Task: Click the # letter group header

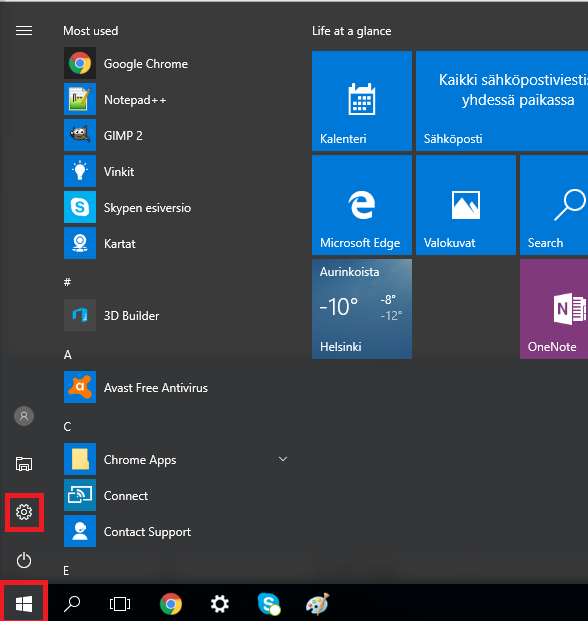Action: 67,282
